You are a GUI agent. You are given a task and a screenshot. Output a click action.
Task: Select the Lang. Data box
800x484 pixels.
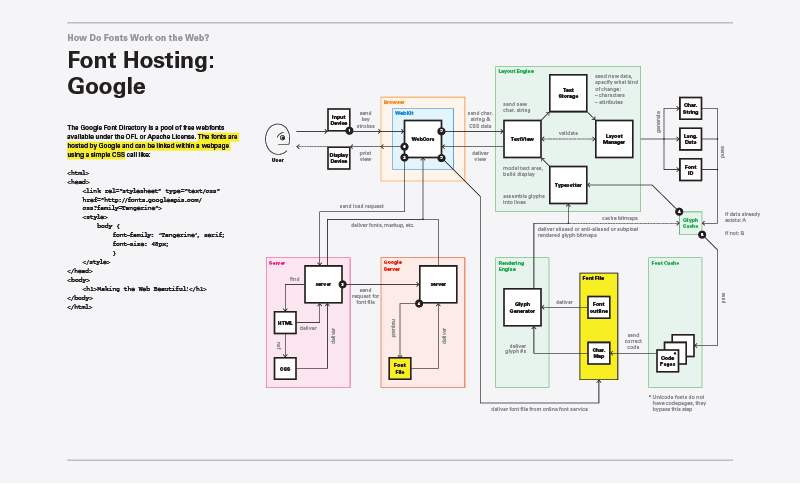690,139
